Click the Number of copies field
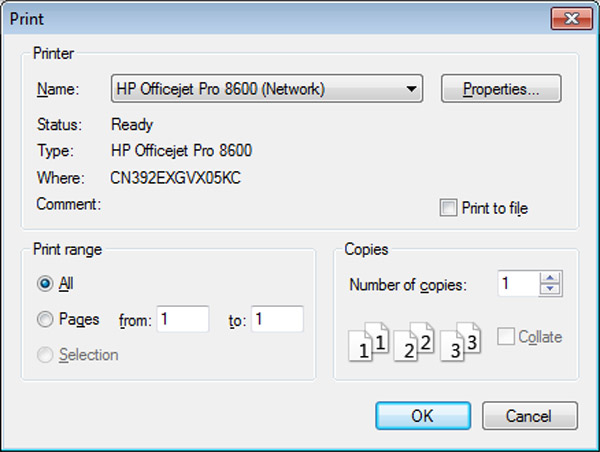Screen dimensions: 600x452 [518, 284]
